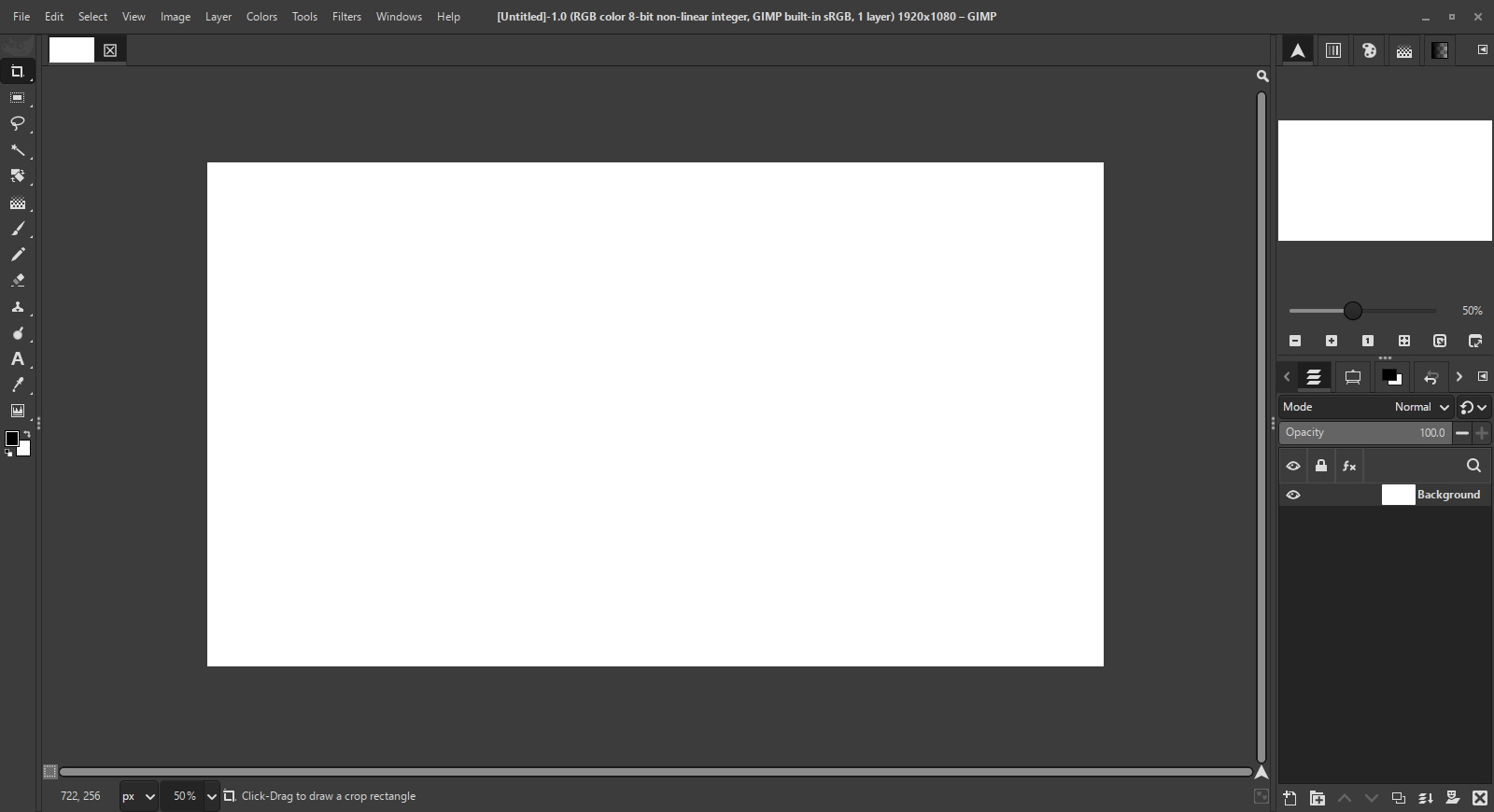Viewport: 1494px width, 812px height.
Task: Zoom out in navigation panel
Action: tap(1295, 341)
